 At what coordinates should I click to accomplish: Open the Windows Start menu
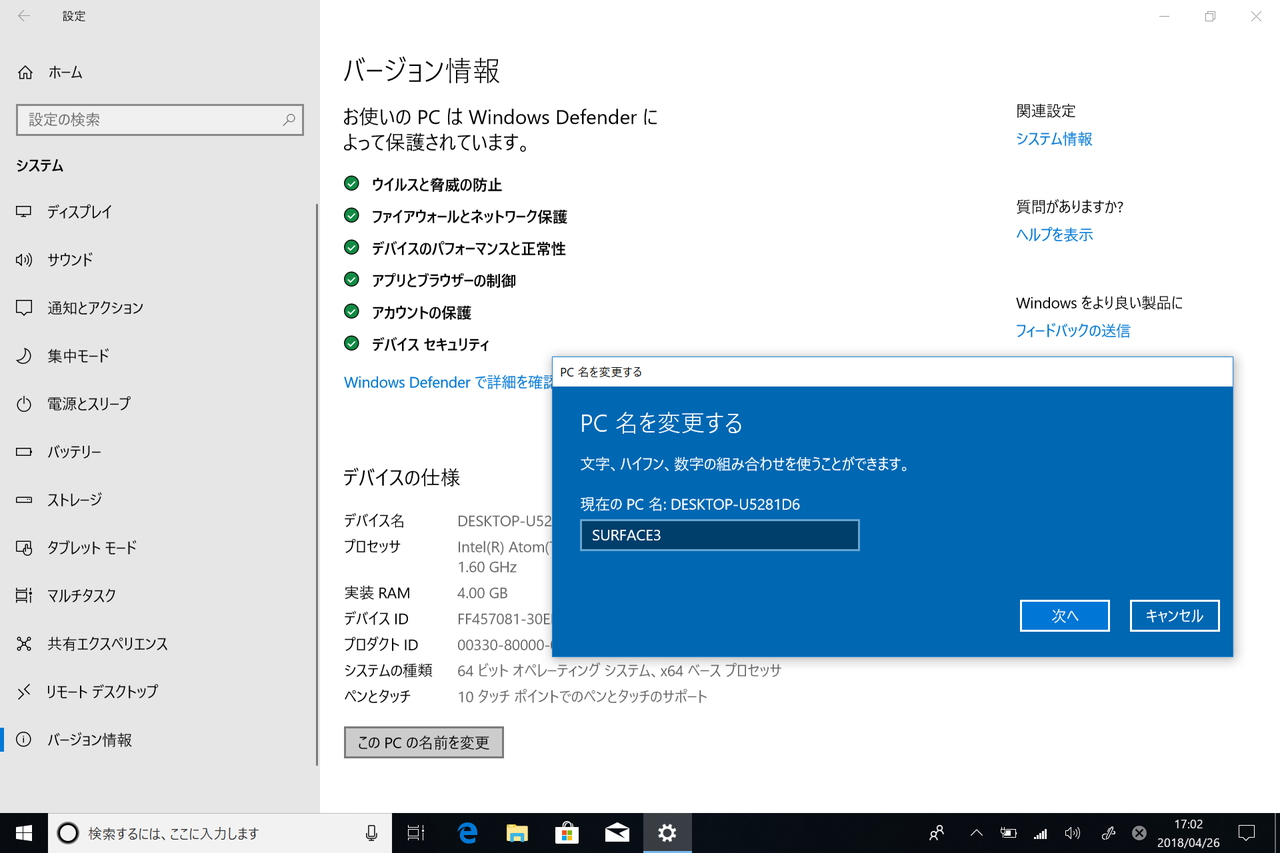[x=24, y=833]
